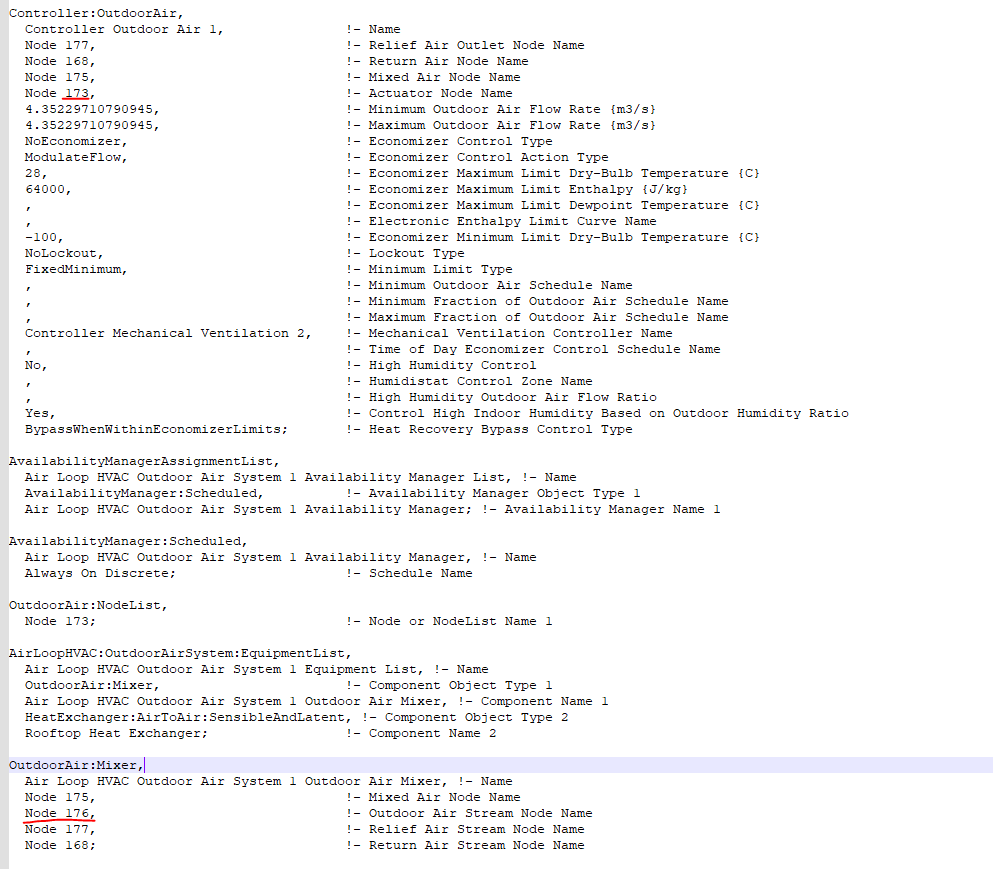Click the comment "Economizer Control Type"
Image resolution: width=993 pixels, height=869 pixels.
click(460, 141)
